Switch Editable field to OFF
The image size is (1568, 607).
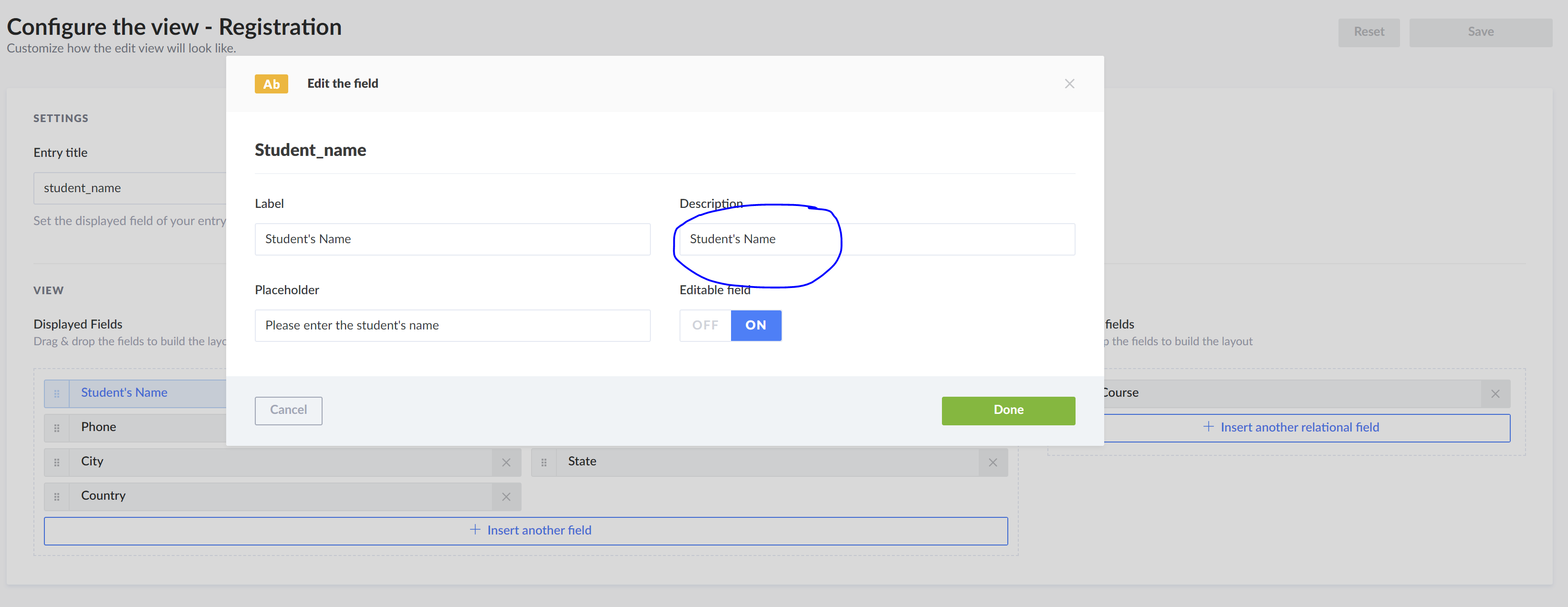coord(704,325)
